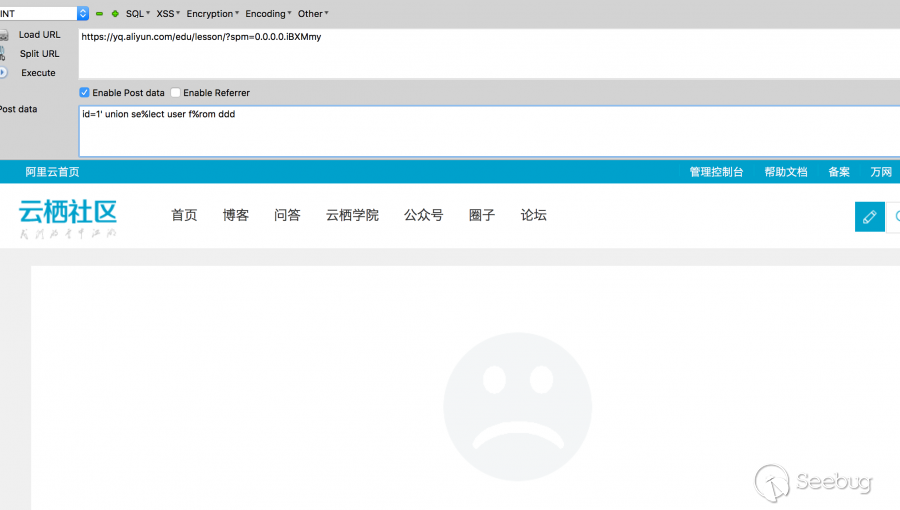Open 阿里云首页 link

coord(52,172)
